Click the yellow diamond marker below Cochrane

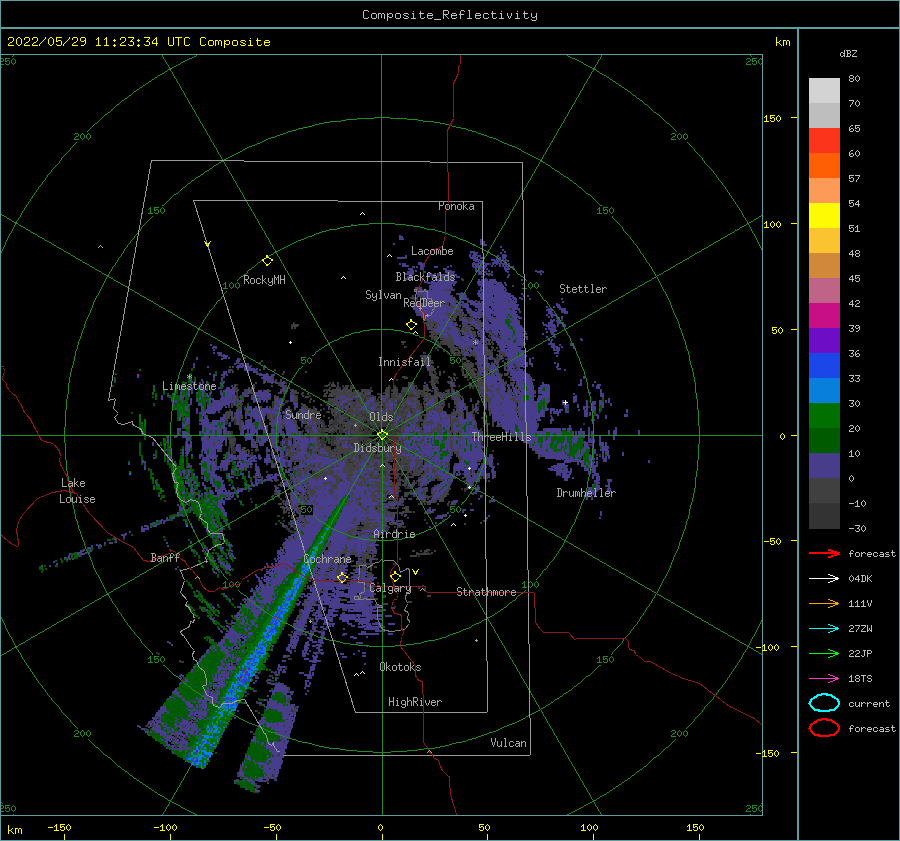pos(343,577)
